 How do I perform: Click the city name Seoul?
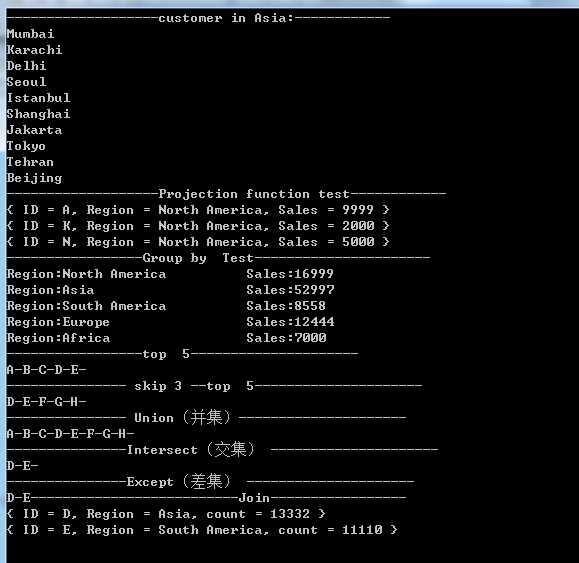(x=26, y=82)
